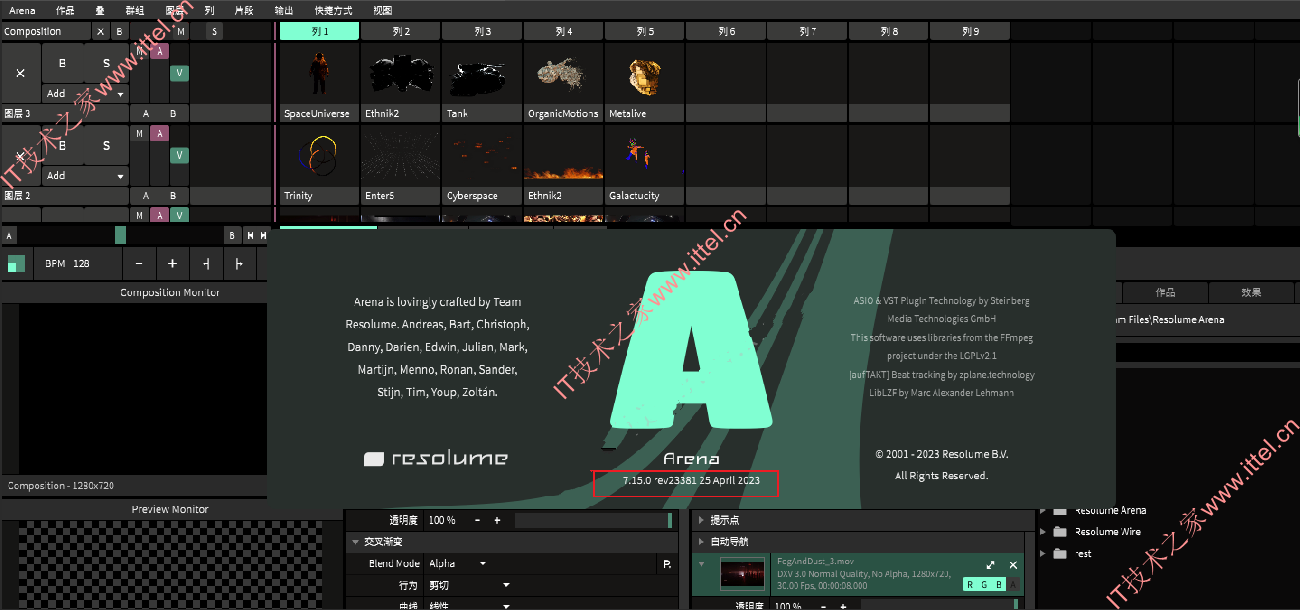The image size is (1300, 610).
Task: Remove the FogAndDust_3.mov clip with X
Action: 1013,565
